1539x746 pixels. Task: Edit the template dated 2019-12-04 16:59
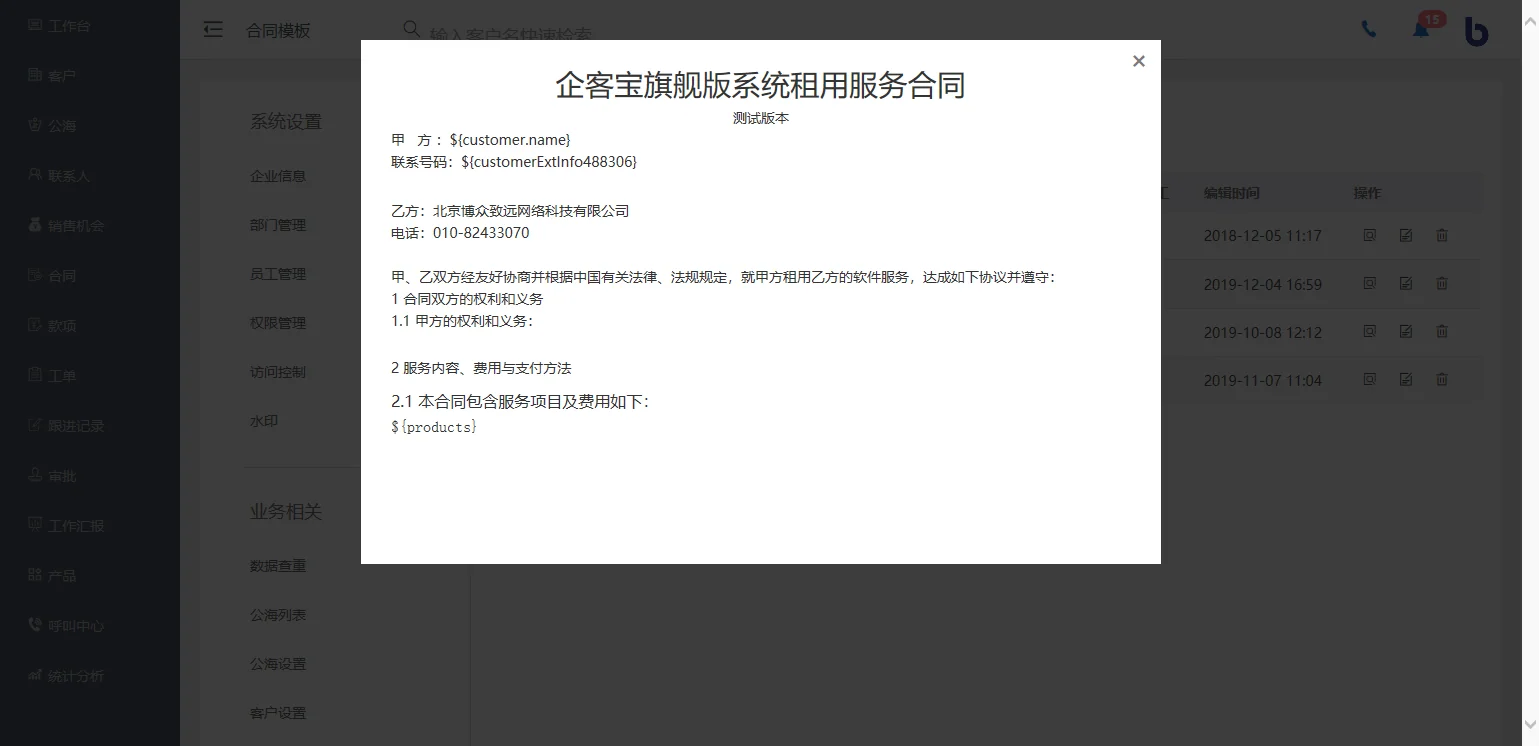pos(1406,284)
